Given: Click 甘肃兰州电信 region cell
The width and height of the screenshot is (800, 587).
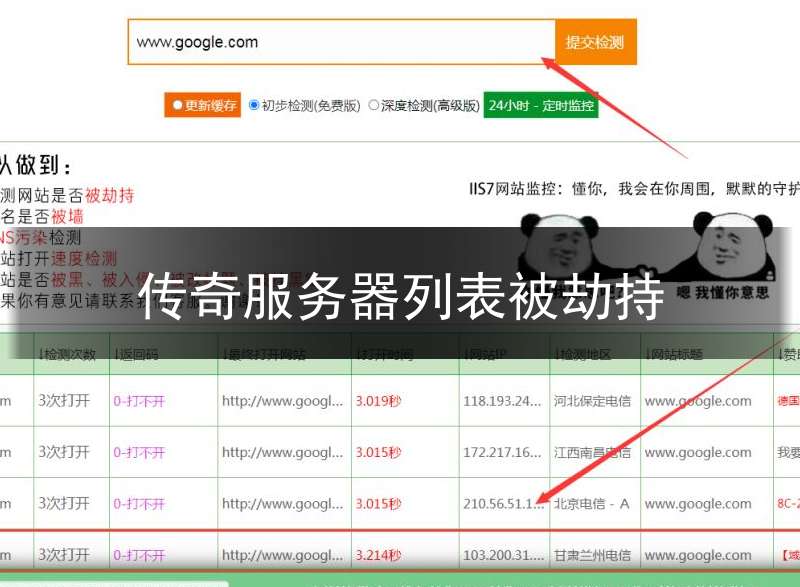Looking at the screenshot, I should click(x=592, y=555).
